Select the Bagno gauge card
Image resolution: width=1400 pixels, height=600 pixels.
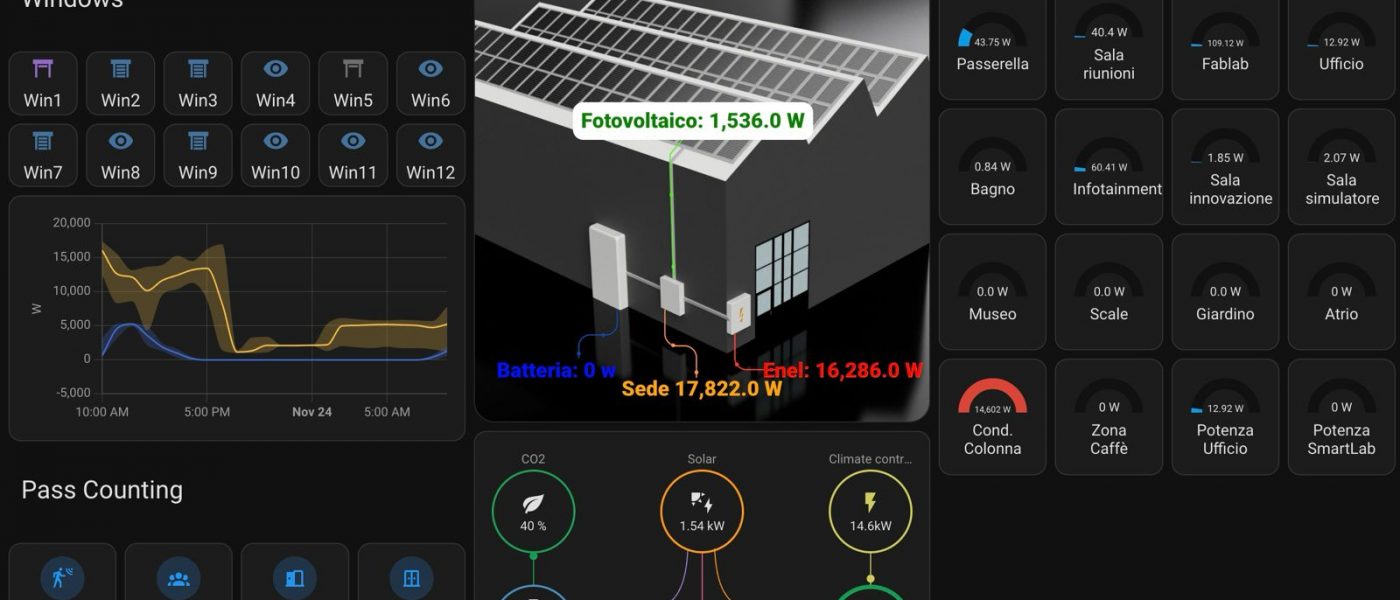(992, 167)
